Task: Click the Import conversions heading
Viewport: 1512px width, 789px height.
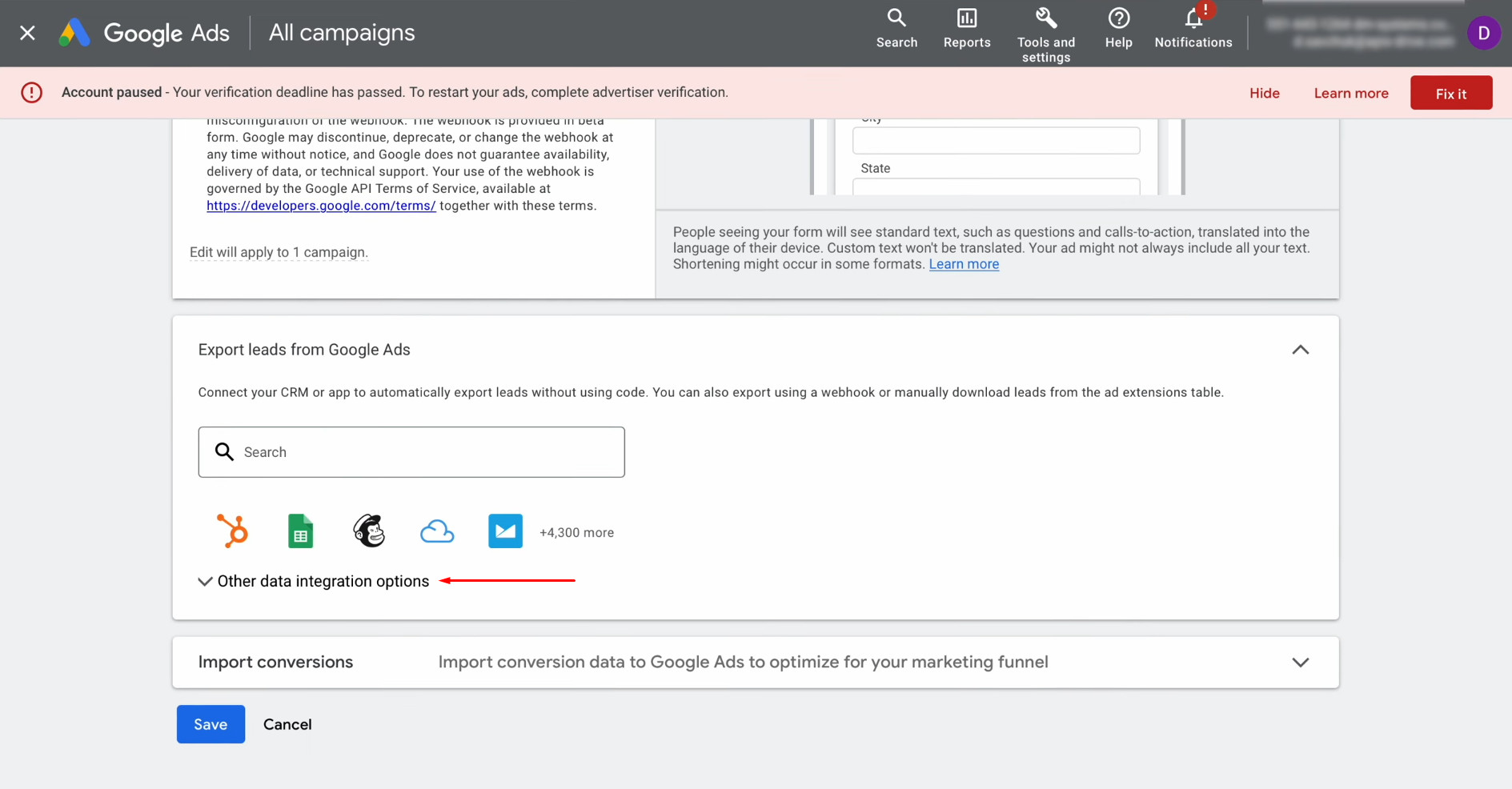Action: [x=275, y=663]
